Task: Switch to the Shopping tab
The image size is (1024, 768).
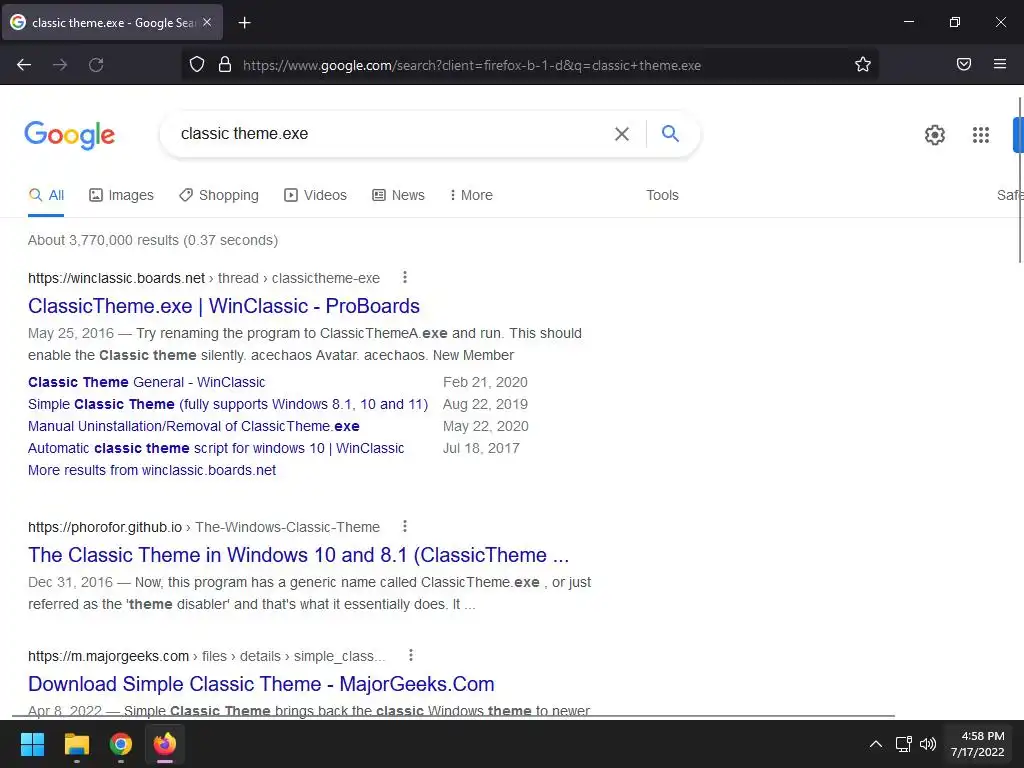Action: pyautogui.click(x=219, y=195)
